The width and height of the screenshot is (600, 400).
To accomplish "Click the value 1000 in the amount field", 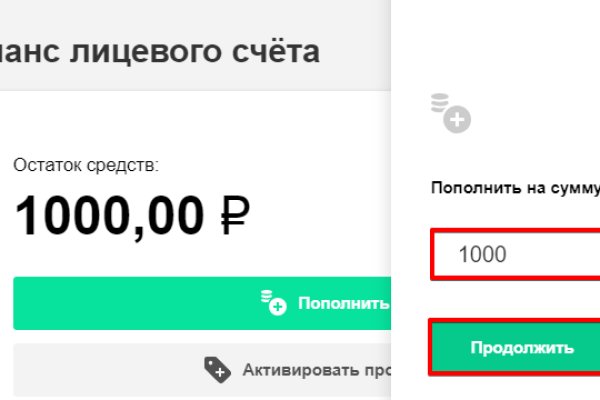I will (x=482, y=254).
